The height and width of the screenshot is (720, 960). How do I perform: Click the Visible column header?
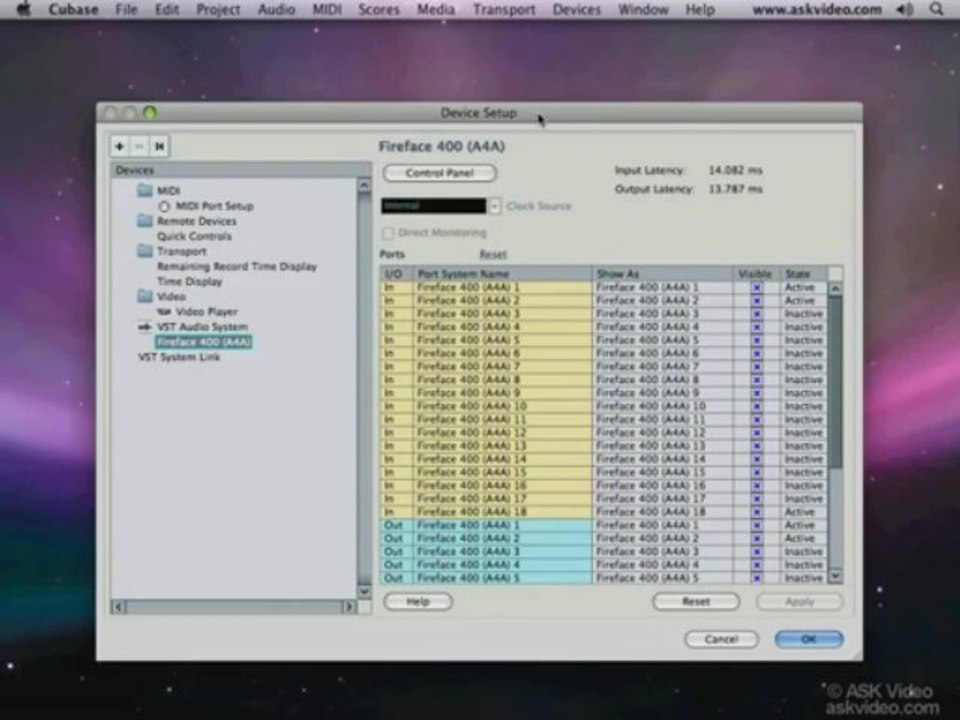click(x=757, y=274)
